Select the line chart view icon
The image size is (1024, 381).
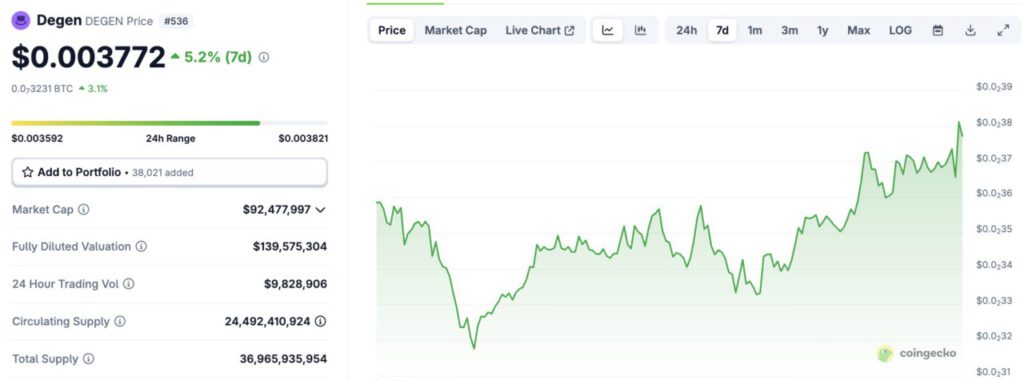608,30
